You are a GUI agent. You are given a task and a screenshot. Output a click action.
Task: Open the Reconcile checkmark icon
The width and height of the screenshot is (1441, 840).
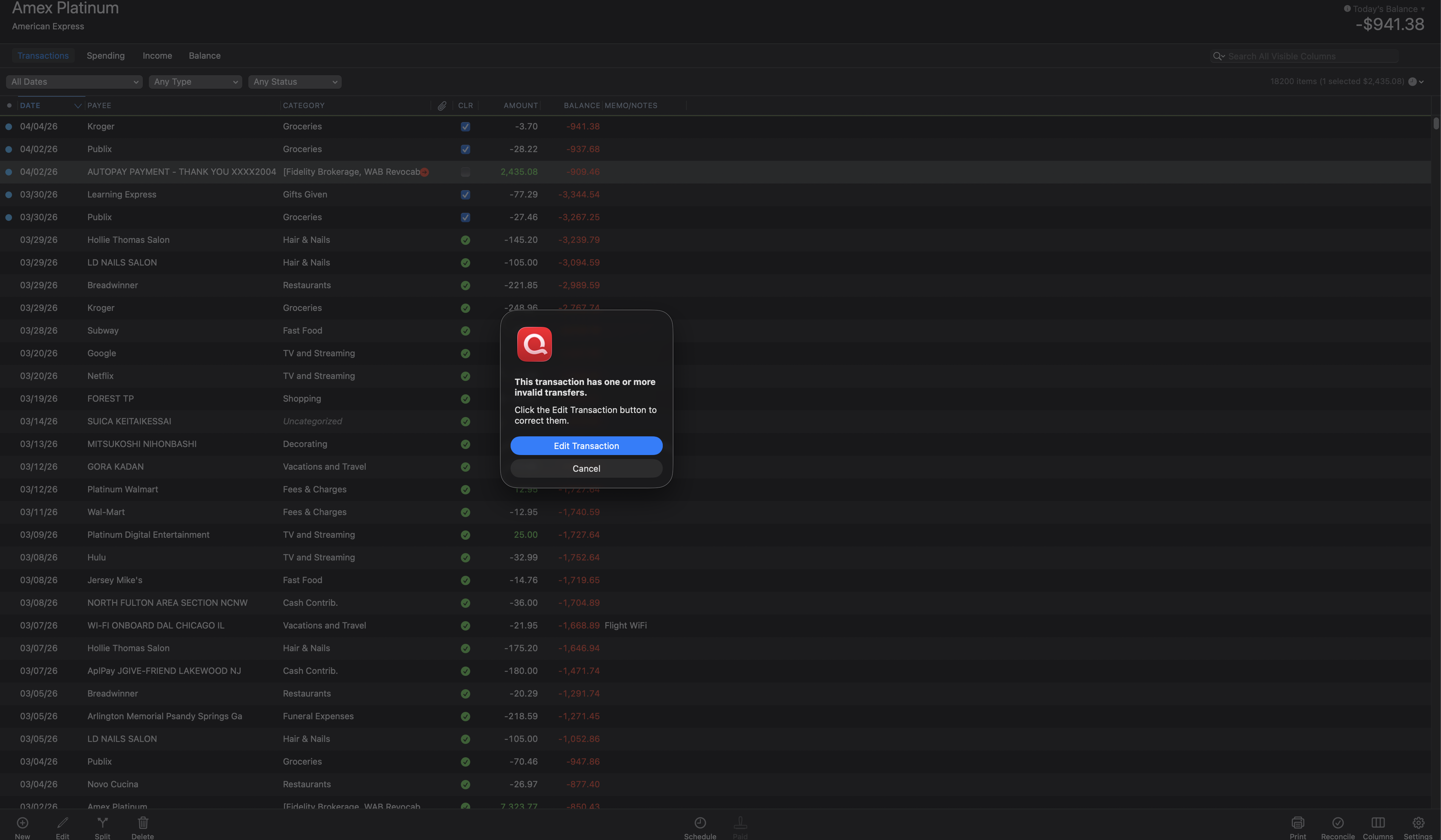tap(1338, 823)
